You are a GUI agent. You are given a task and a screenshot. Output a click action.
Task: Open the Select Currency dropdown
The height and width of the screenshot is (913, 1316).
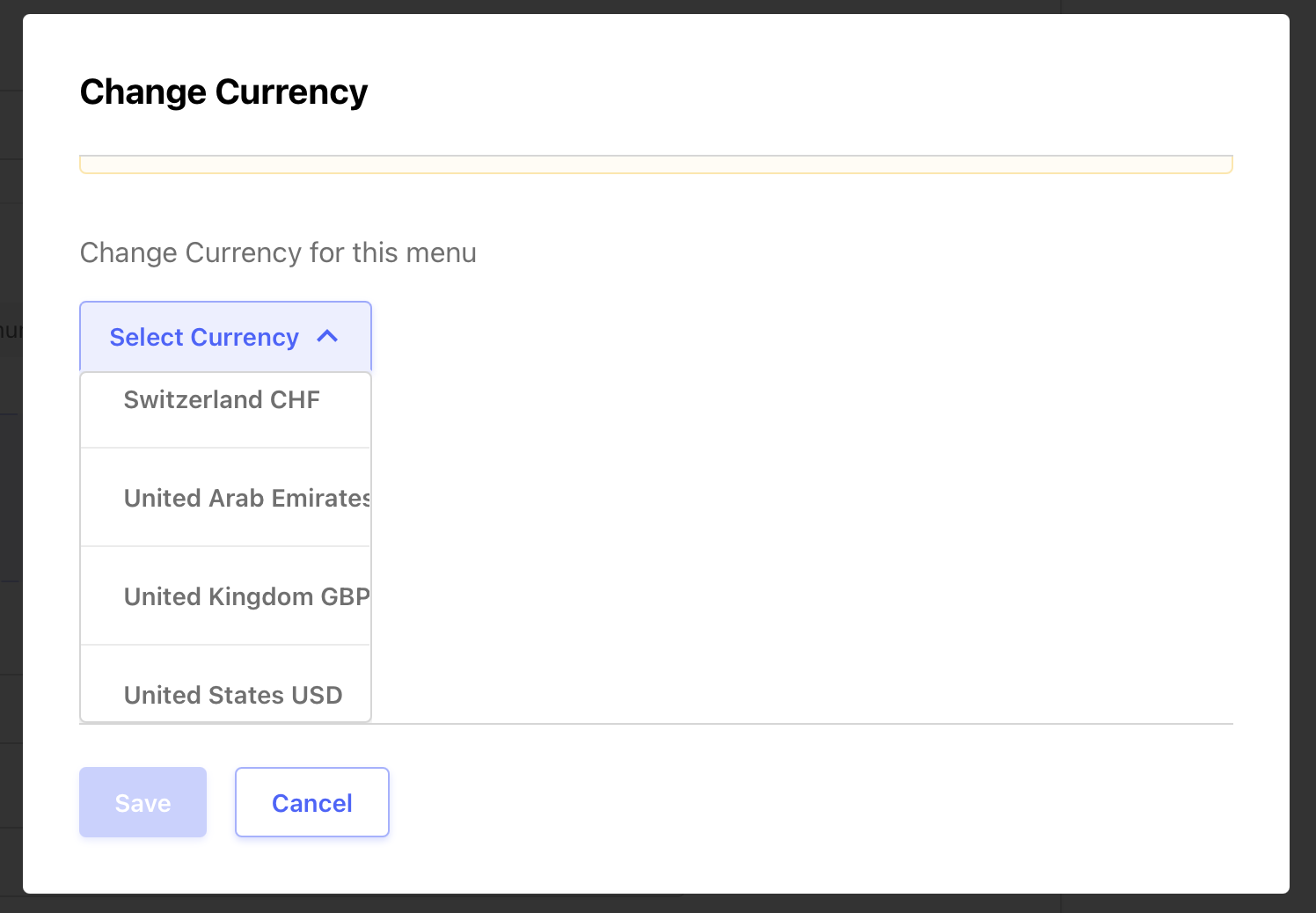225,337
